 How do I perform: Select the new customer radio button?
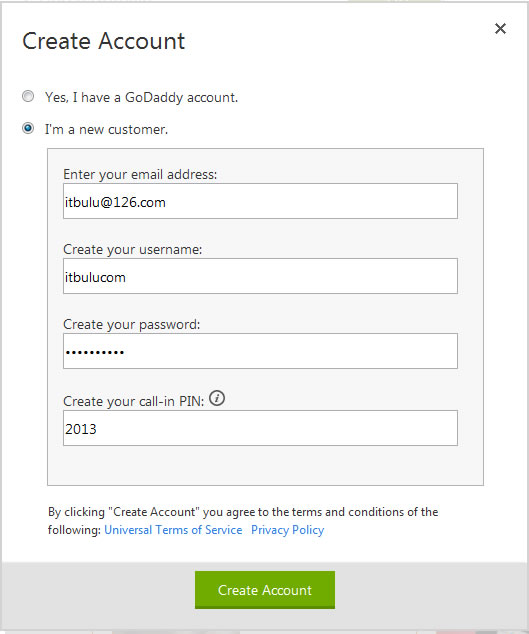[28, 129]
